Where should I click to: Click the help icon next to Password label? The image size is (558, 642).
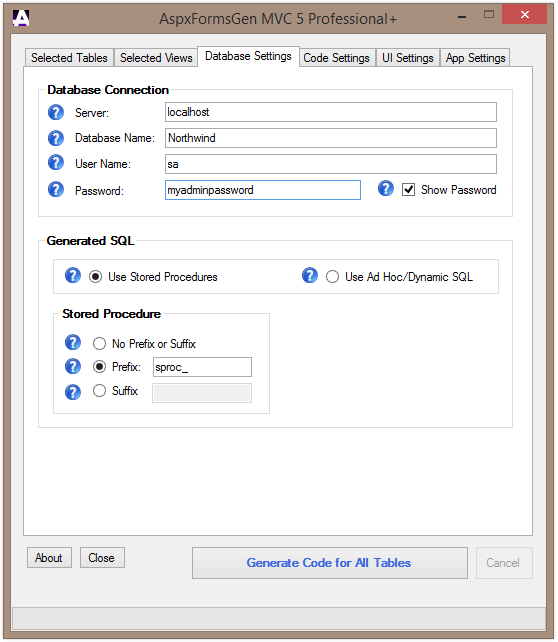tap(56, 190)
